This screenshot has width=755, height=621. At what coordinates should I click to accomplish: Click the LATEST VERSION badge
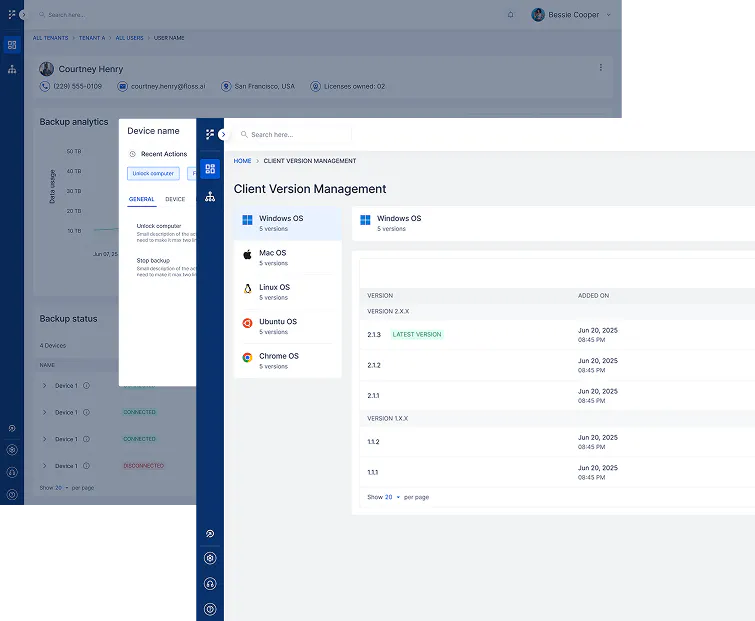[417, 335]
